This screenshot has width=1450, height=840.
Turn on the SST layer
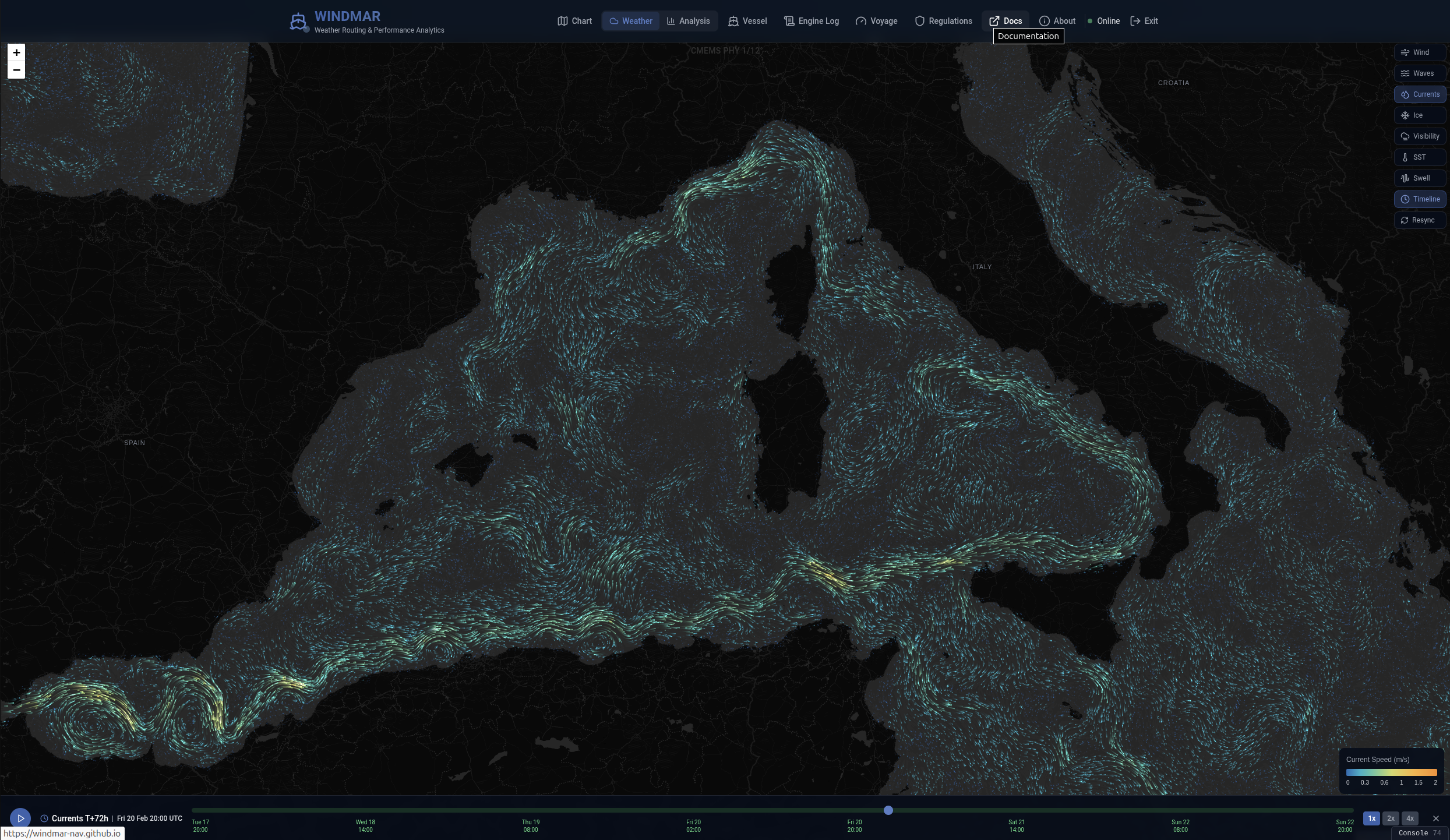pos(1420,157)
